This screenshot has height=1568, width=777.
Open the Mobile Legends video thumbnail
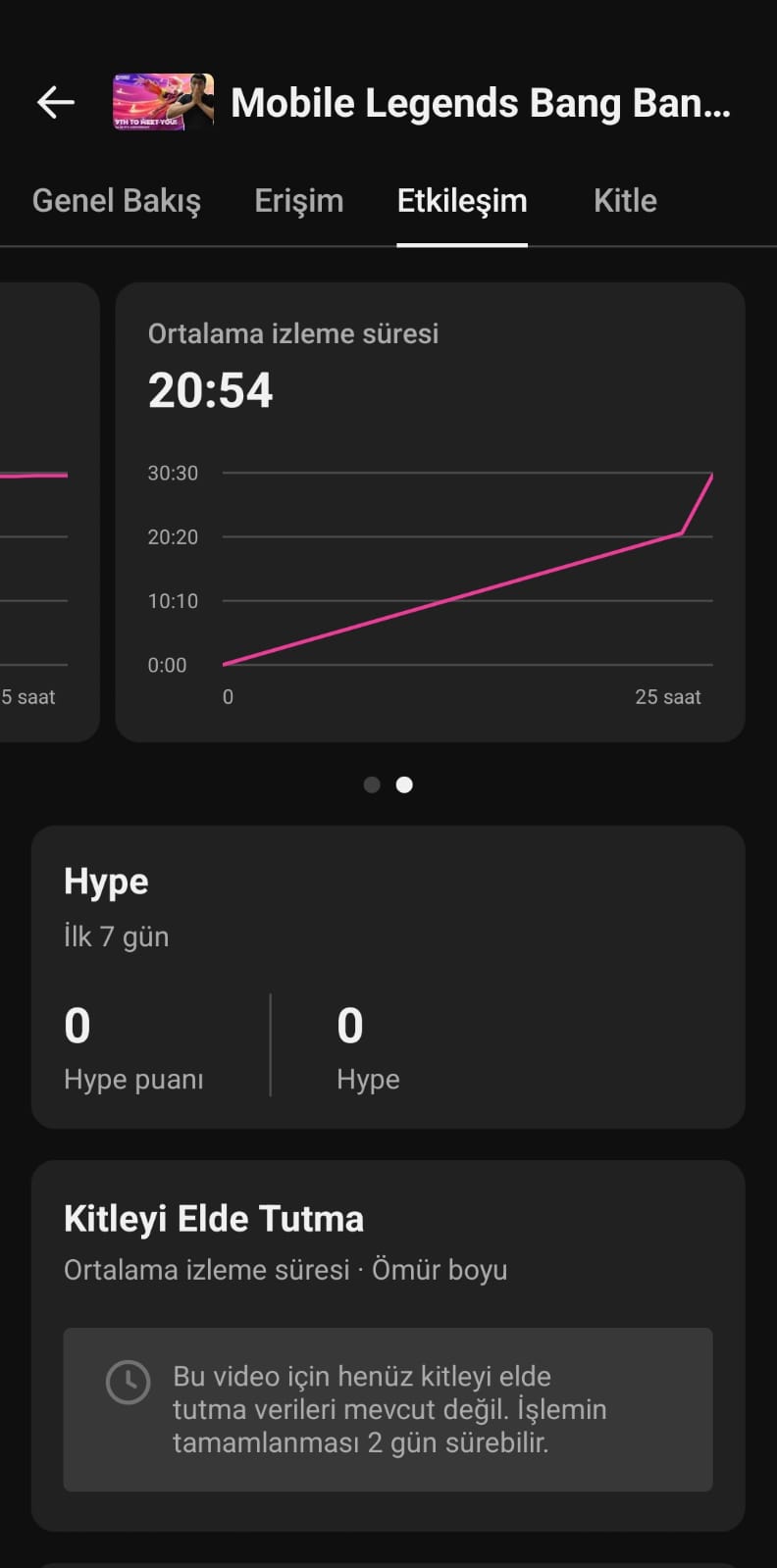pyautogui.click(x=163, y=102)
